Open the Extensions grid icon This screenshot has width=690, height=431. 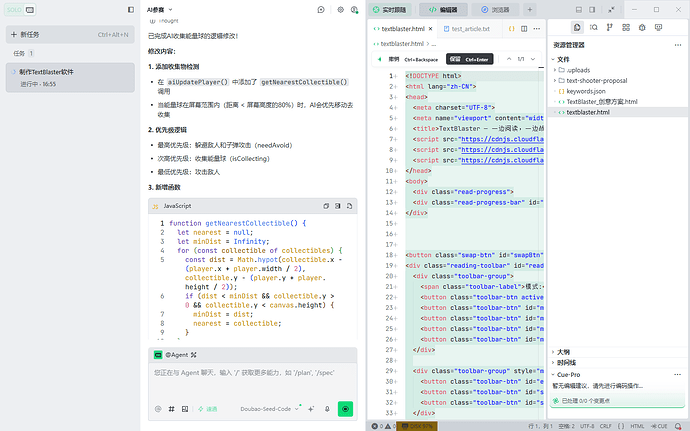626,27
